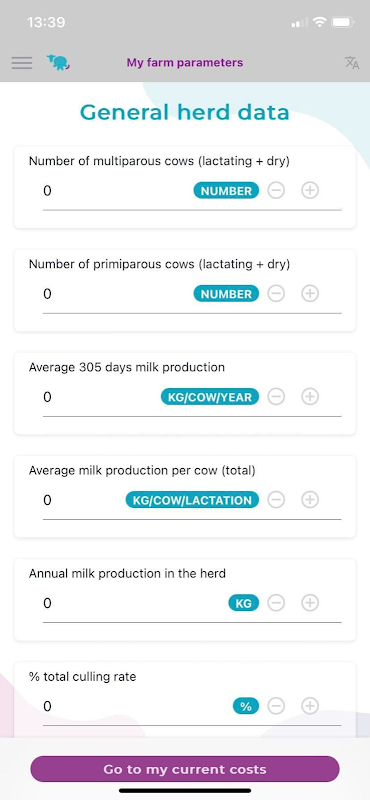The height and width of the screenshot is (800, 370).
Task: Decrease average 305 days milk production
Action: click(x=276, y=397)
